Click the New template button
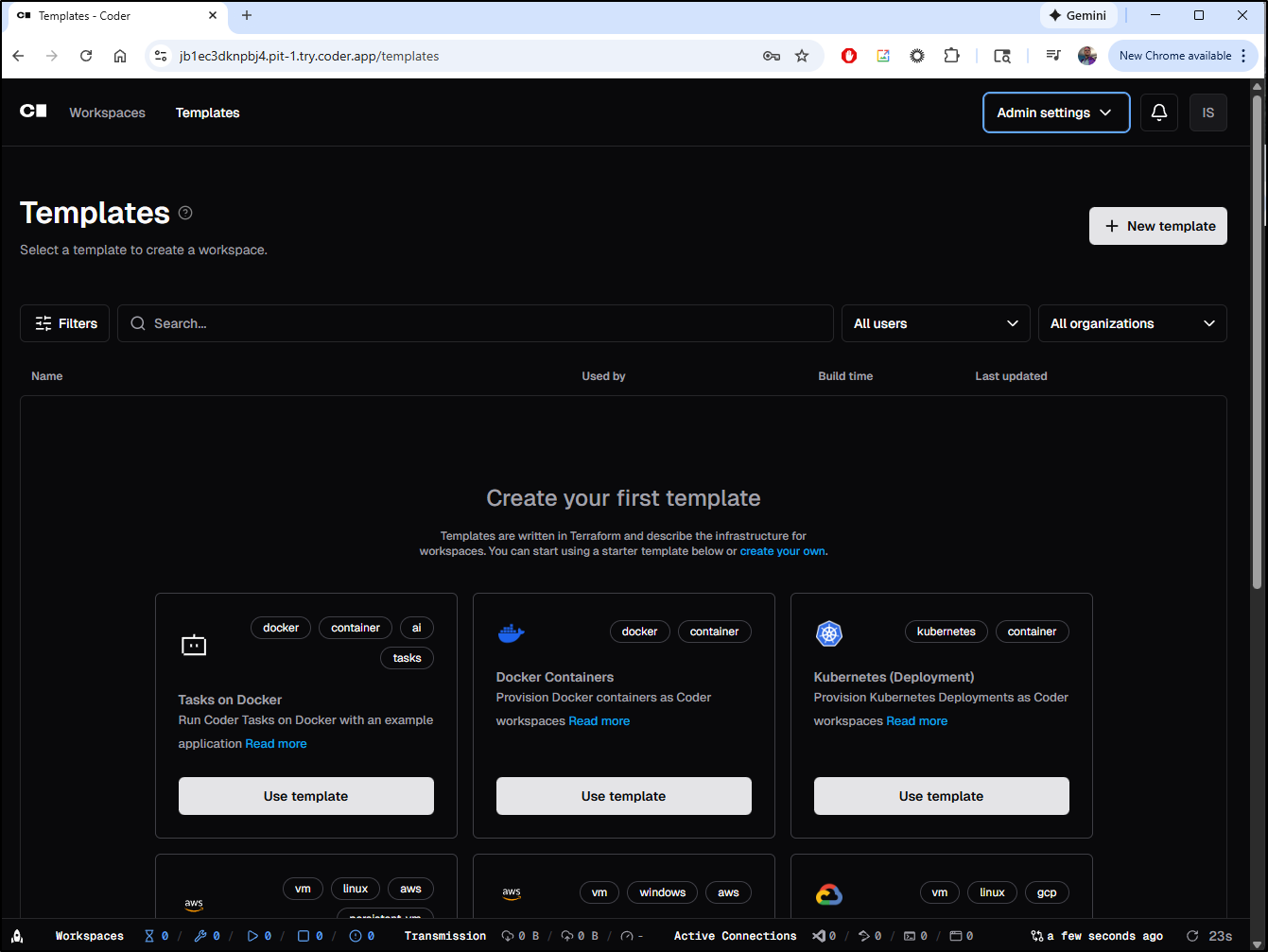The height and width of the screenshot is (952, 1268). [1157, 226]
